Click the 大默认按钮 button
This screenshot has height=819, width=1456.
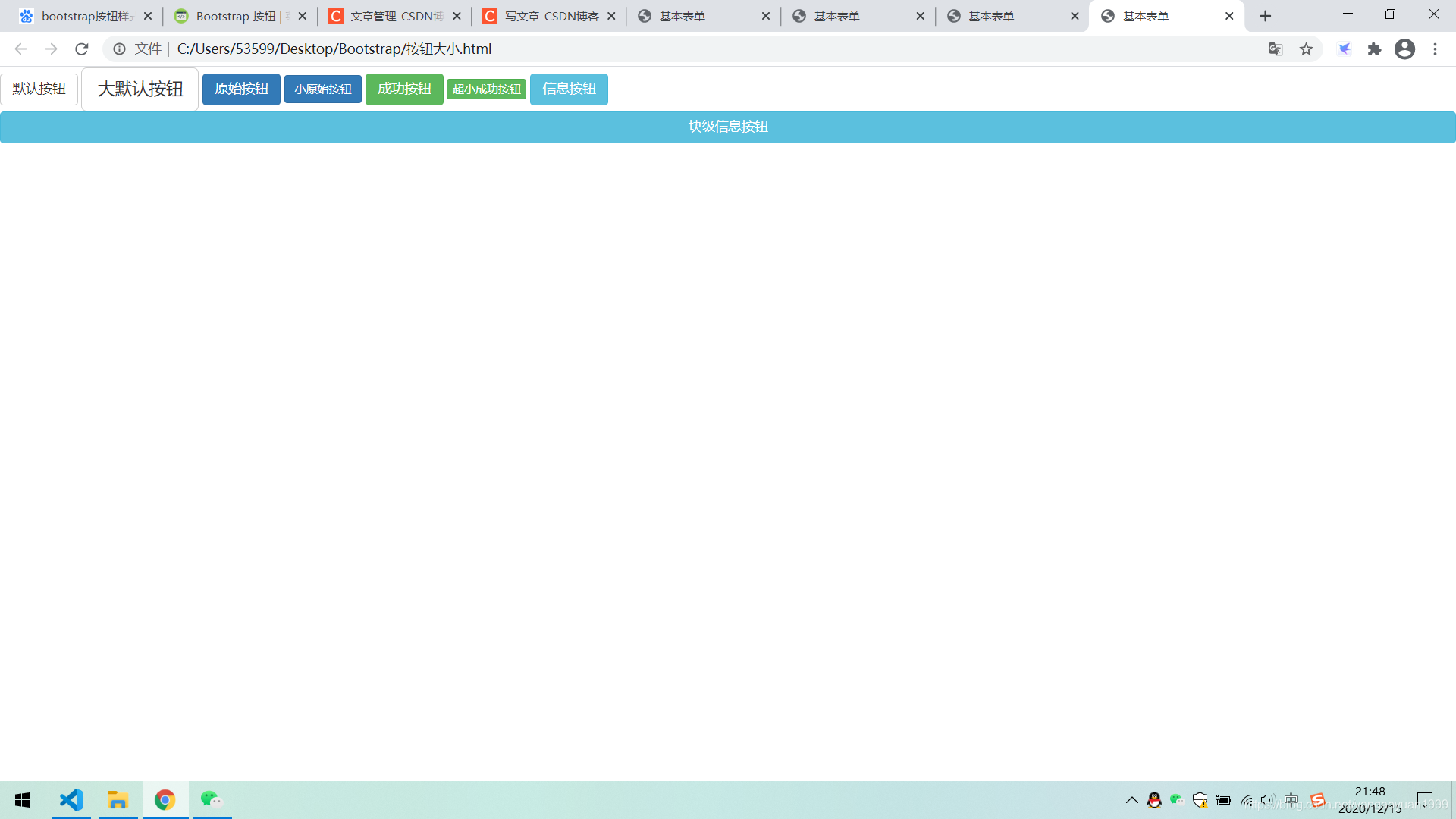click(x=140, y=89)
